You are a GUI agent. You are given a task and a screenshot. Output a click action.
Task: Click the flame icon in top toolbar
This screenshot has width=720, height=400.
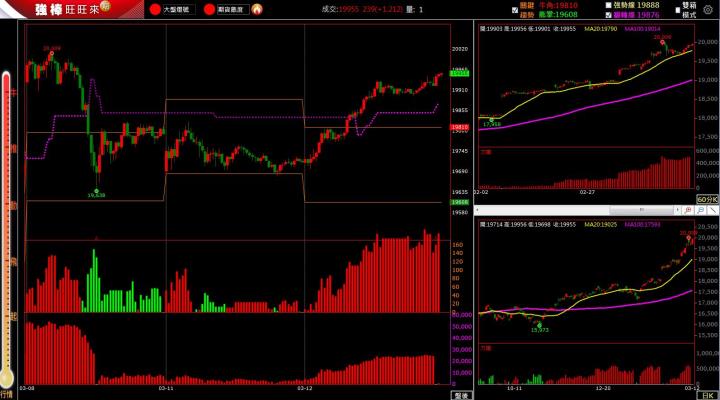point(257,9)
